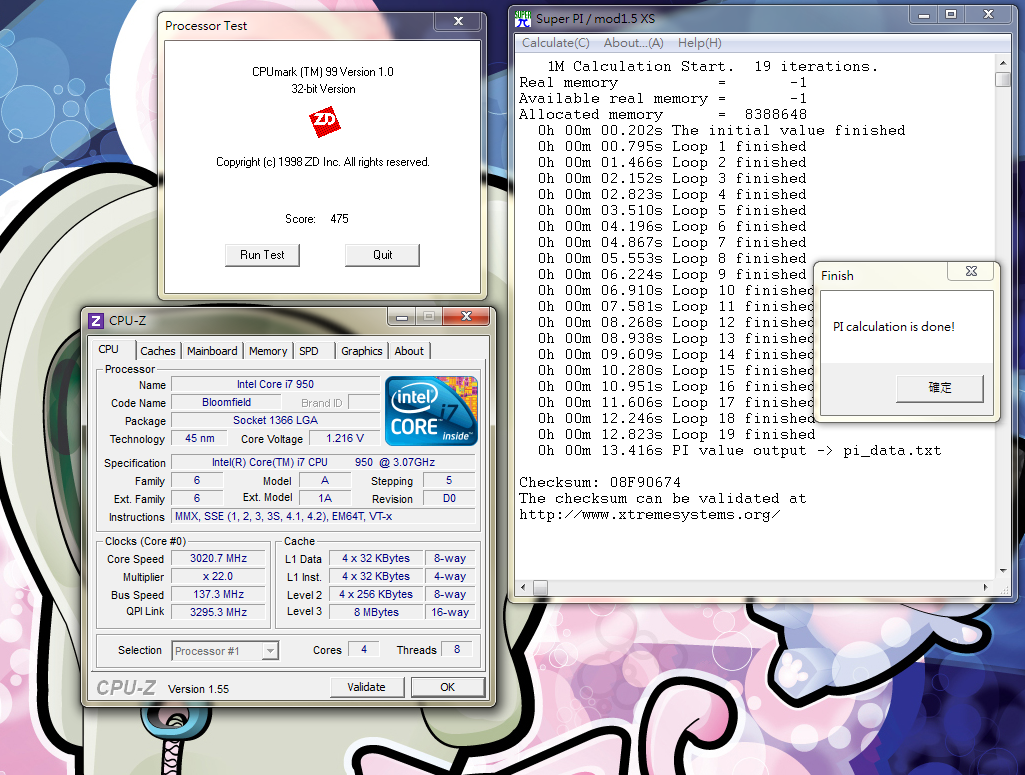Select the SPD tab
Image resolution: width=1025 pixels, height=775 pixels.
pos(309,351)
